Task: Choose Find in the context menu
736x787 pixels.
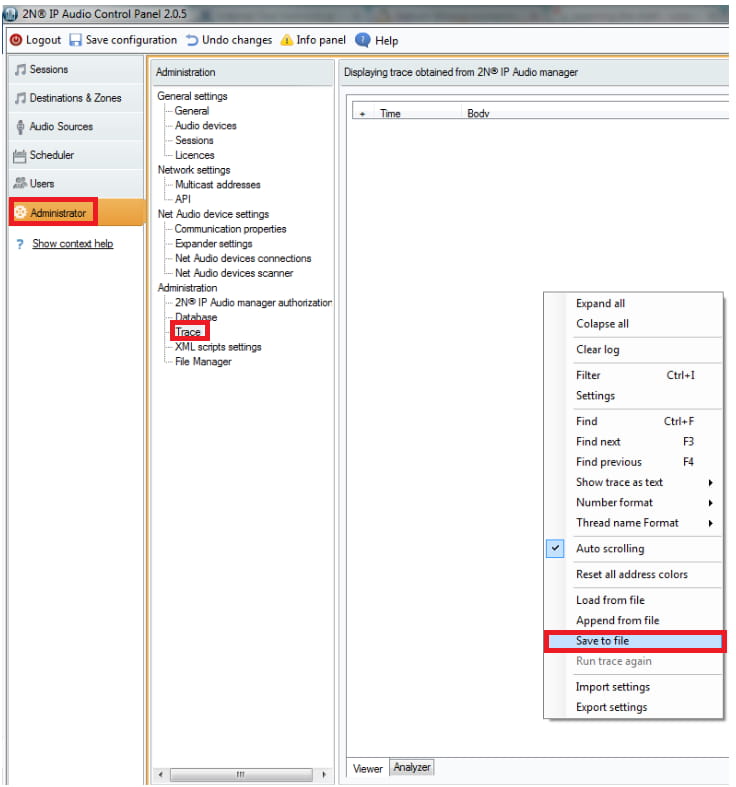Action: [x=586, y=421]
